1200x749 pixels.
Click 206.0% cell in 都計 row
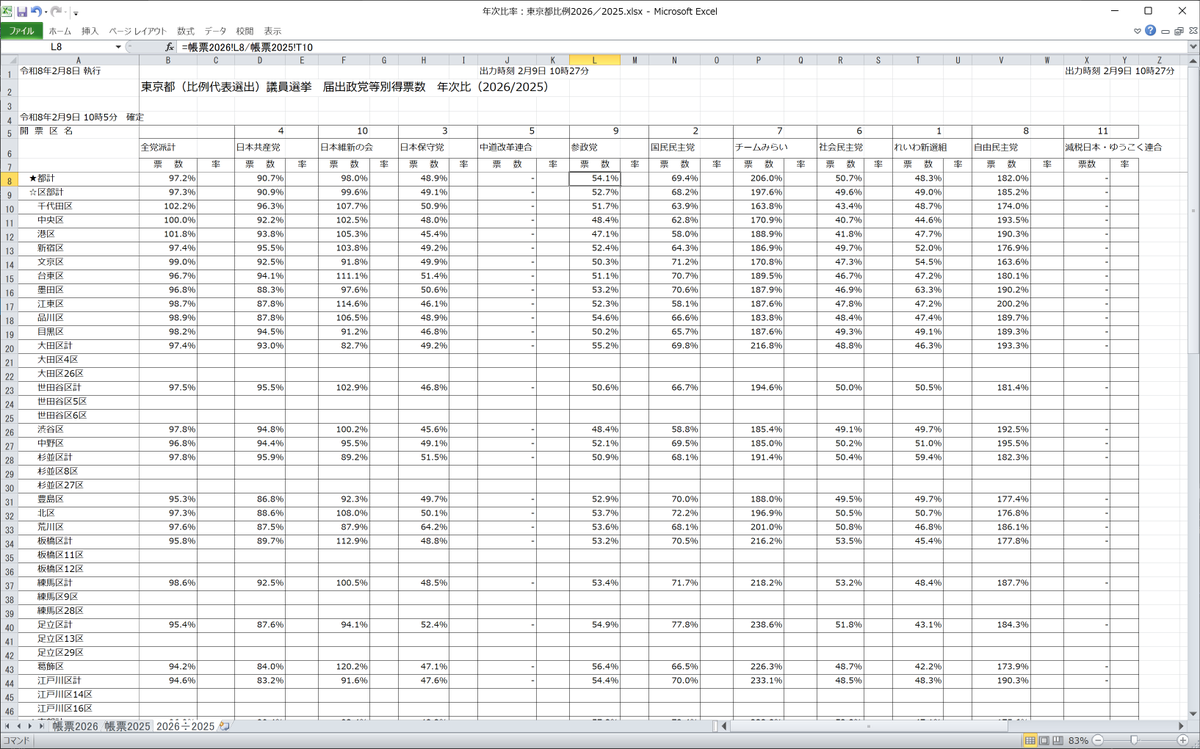pyautogui.click(x=757, y=177)
